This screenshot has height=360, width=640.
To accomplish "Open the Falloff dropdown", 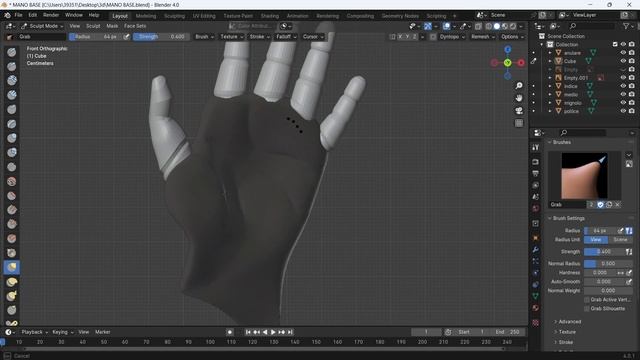I will [x=286, y=37].
